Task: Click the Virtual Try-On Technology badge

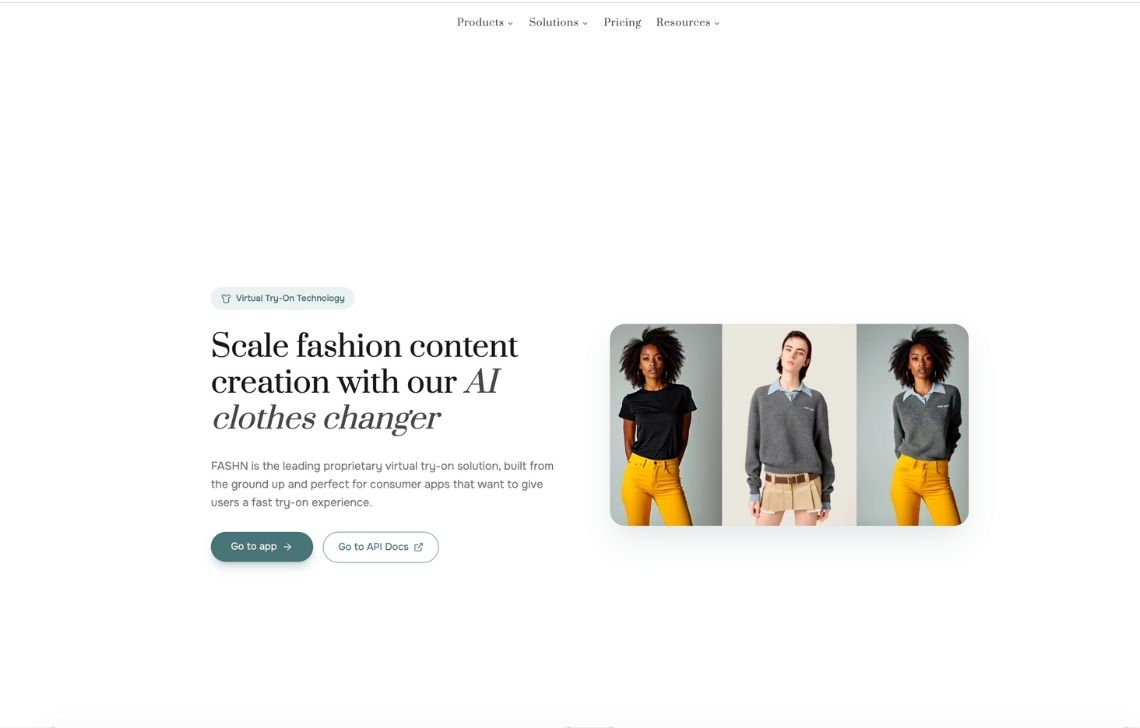Action: [x=282, y=298]
